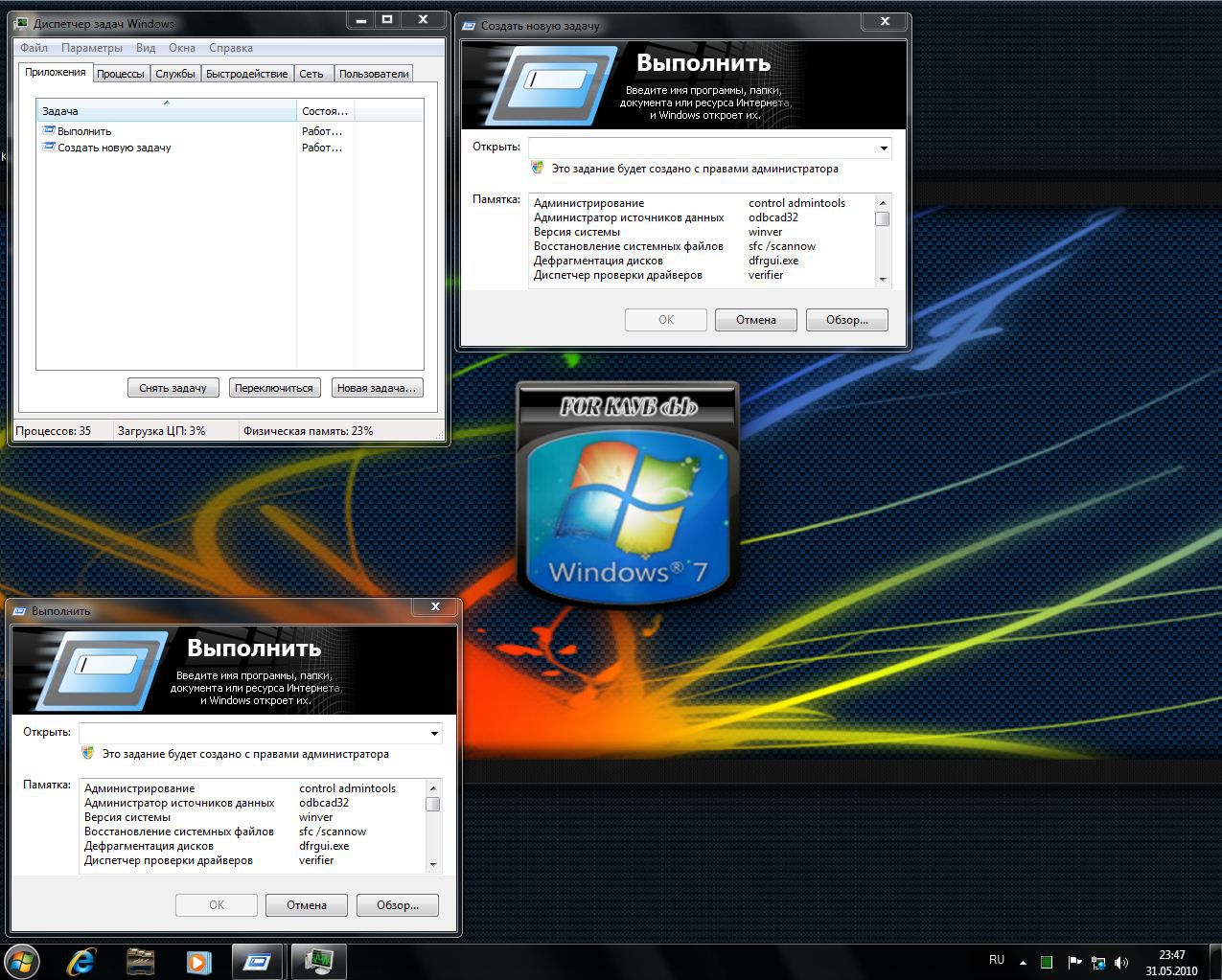This screenshot has height=980, width=1222.
Task: Expand the Открыть dropdown in Создать новую задачу
Action: click(884, 148)
